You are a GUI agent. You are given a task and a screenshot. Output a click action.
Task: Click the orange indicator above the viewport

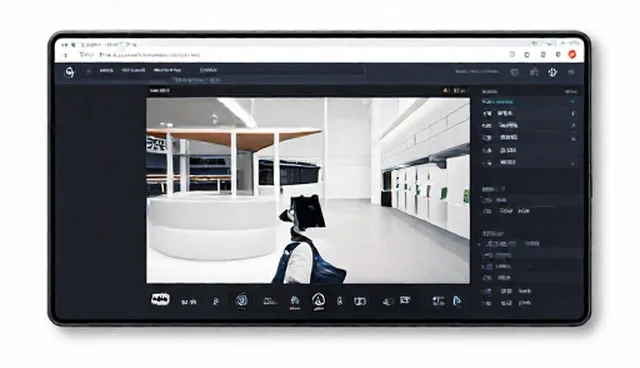point(447,91)
